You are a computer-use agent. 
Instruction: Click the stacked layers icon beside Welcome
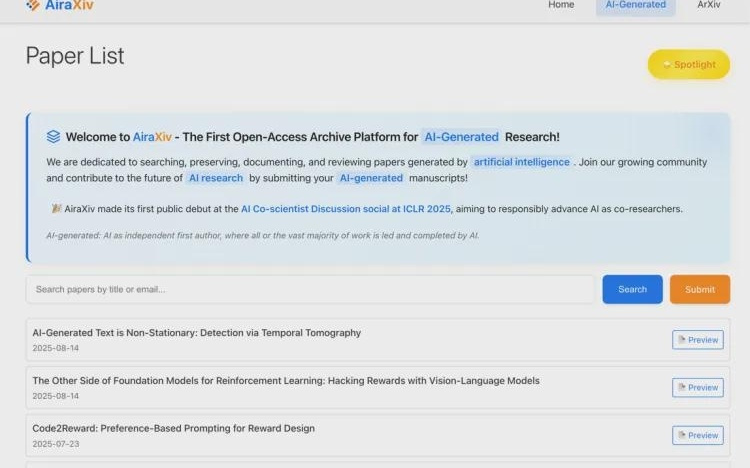tap(53, 136)
